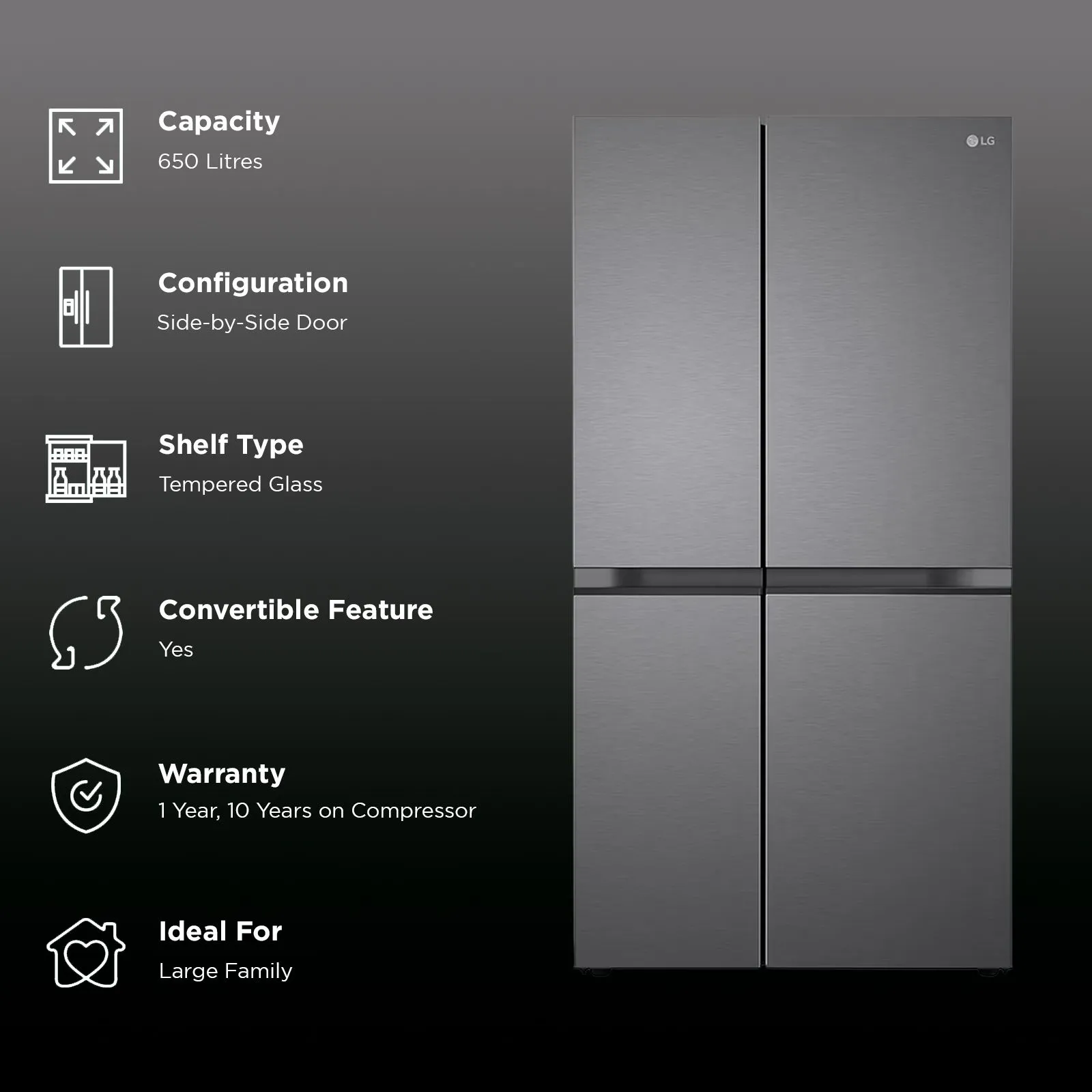Click the side-by-side fridge Configuration icon
Screen dimensions: 1092x1092
86,307
